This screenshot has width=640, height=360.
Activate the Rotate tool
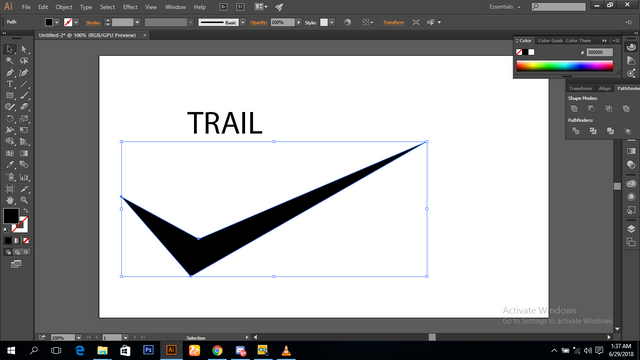tap(10, 119)
